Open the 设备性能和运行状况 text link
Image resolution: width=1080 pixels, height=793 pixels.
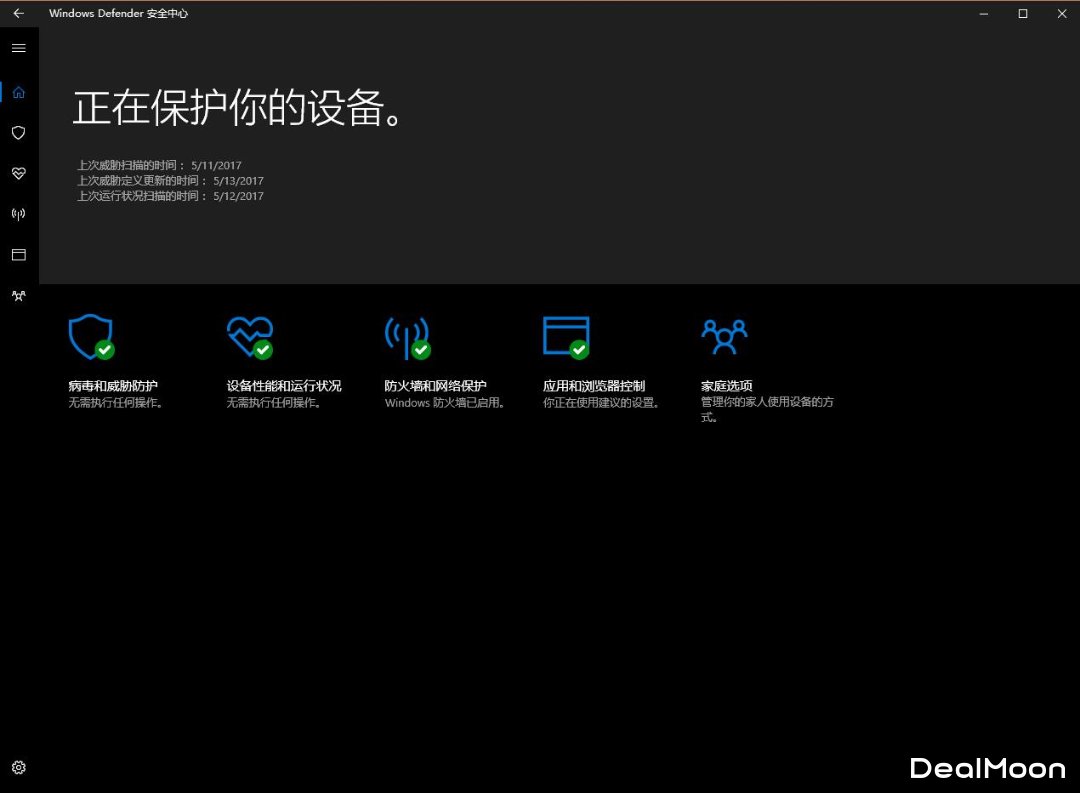pos(284,386)
